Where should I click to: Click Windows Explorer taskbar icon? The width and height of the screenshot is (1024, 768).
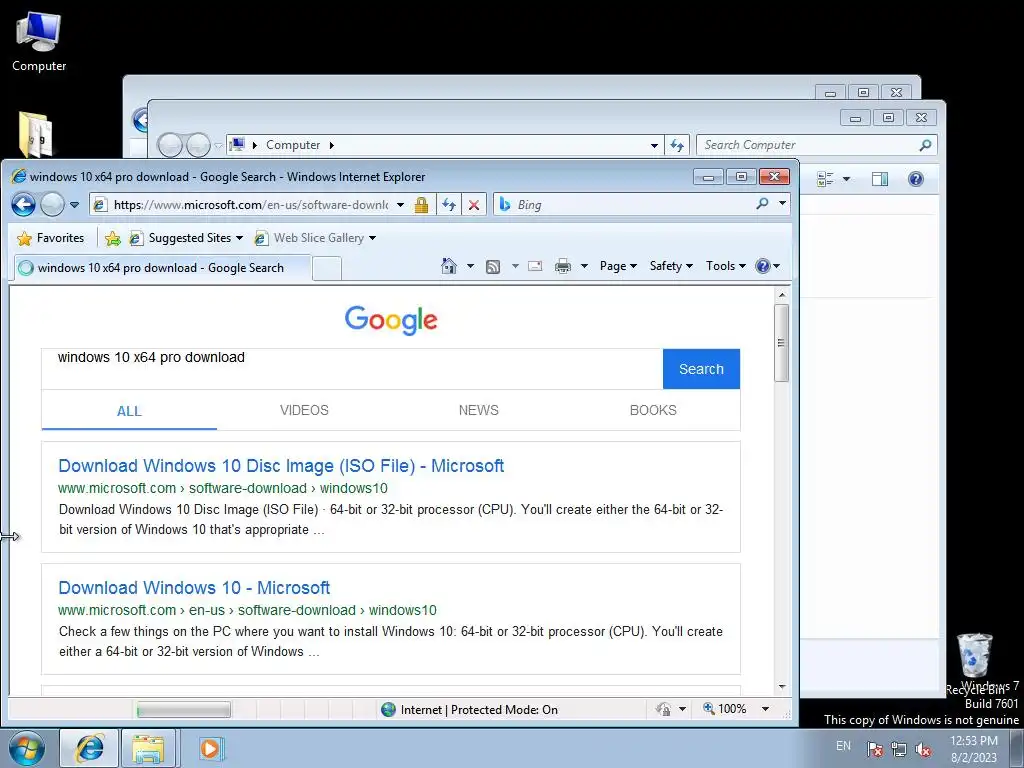(x=148, y=748)
